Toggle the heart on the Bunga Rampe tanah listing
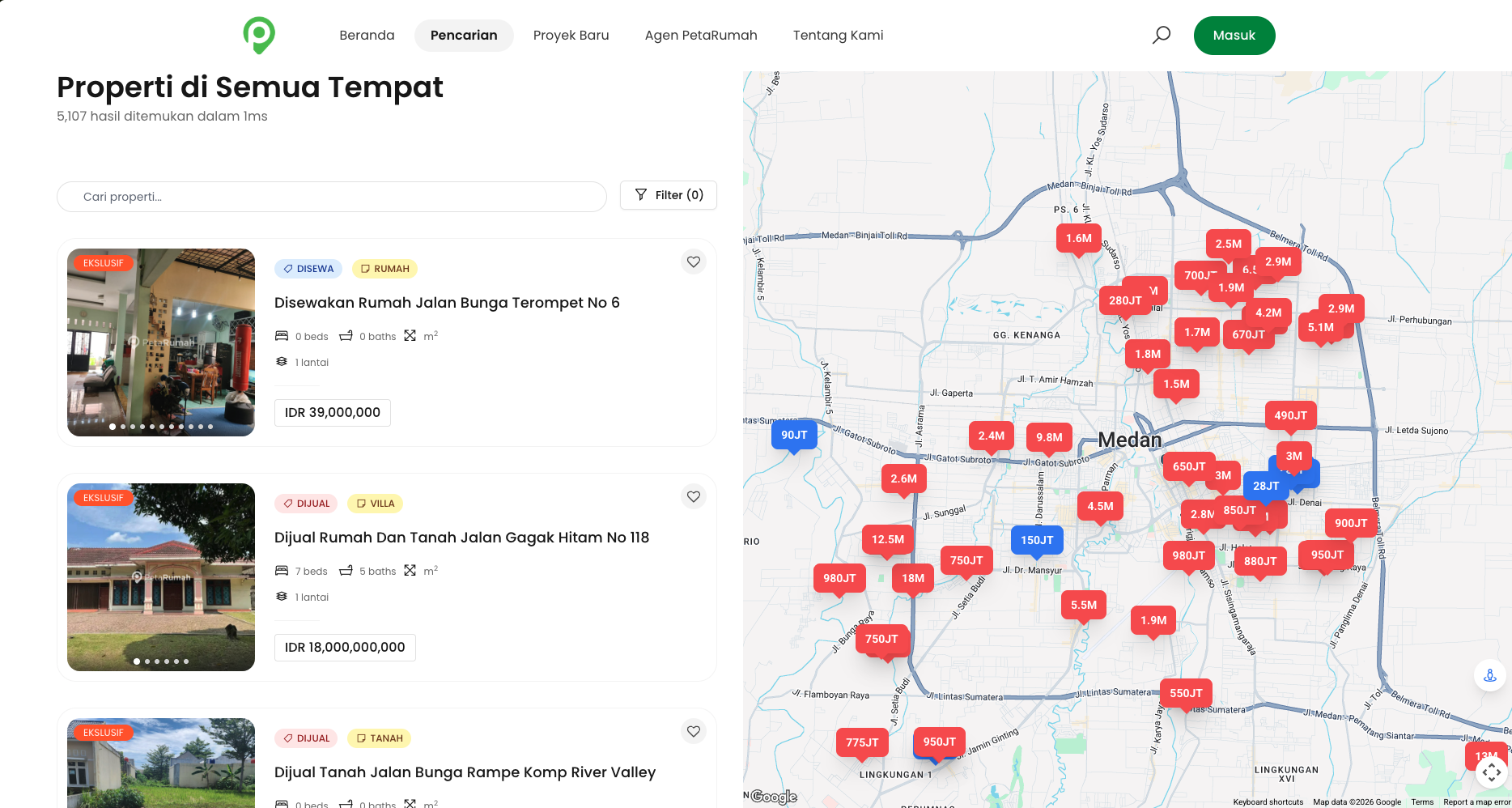The width and height of the screenshot is (1512, 808). [693, 730]
